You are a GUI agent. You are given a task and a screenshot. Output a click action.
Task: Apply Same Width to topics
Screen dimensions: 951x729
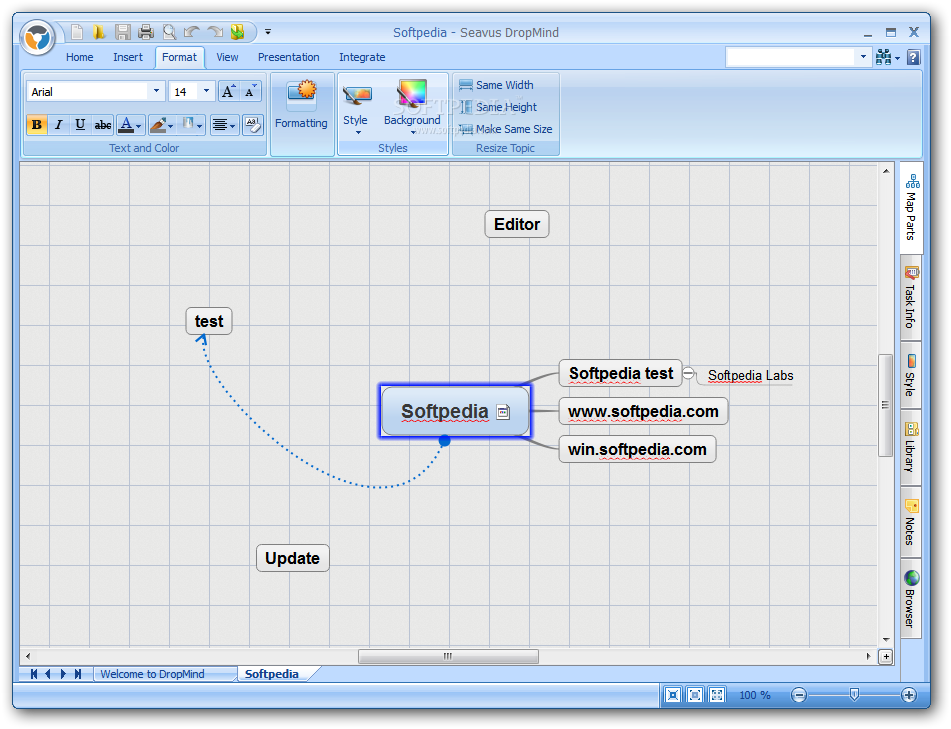click(496, 85)
